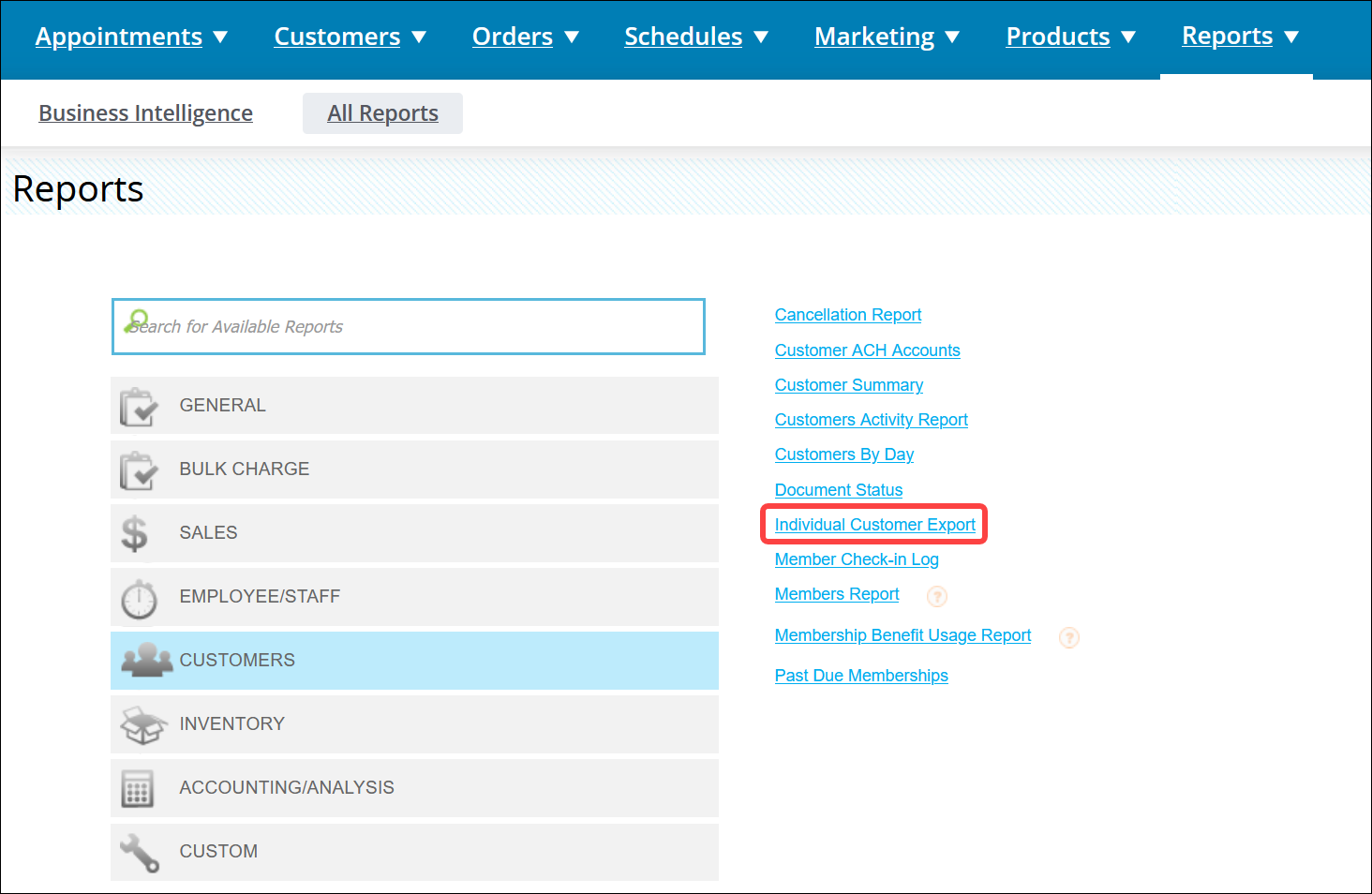Screen dimensions: 1372x894
Task: Select the EMPLOYEE/STAFF report category
Action: tap(414, 597)
